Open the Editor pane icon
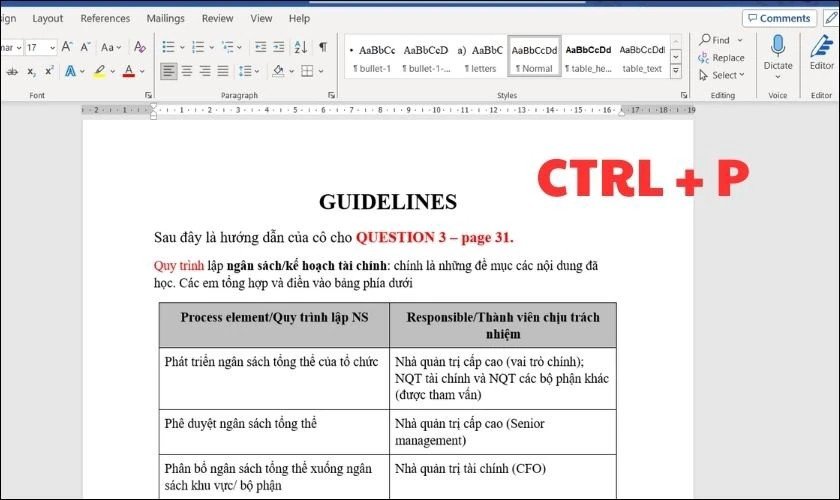Viewport: 840px width, 500px height. coord(821,47)
